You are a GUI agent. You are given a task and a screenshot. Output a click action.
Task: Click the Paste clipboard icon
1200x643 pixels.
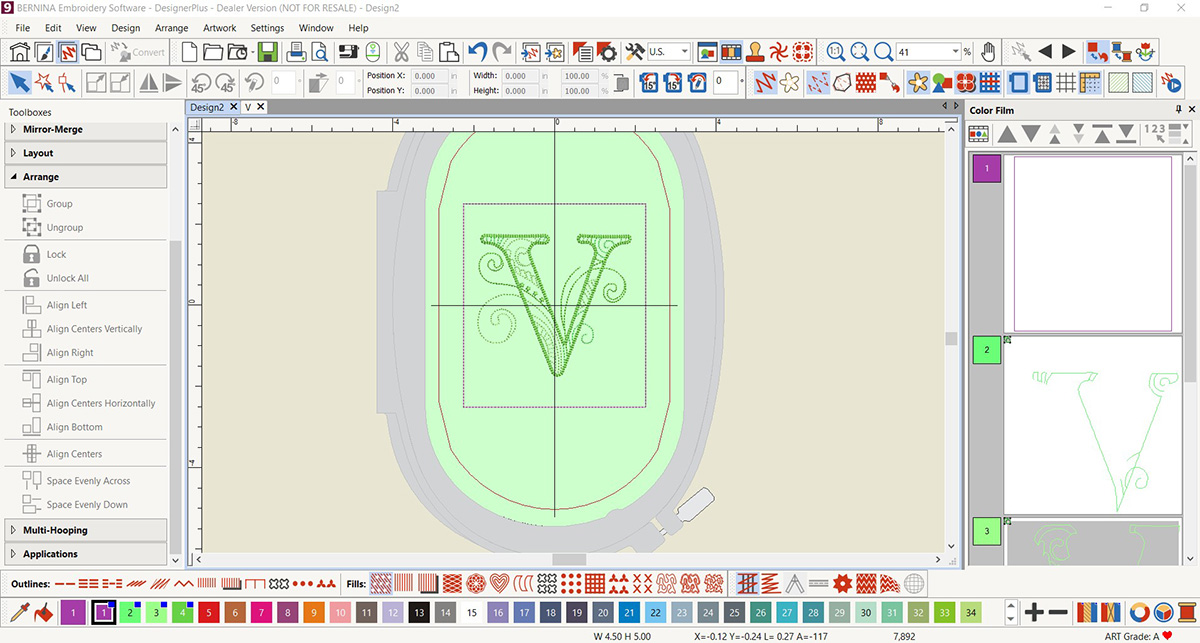pos(449,51)
